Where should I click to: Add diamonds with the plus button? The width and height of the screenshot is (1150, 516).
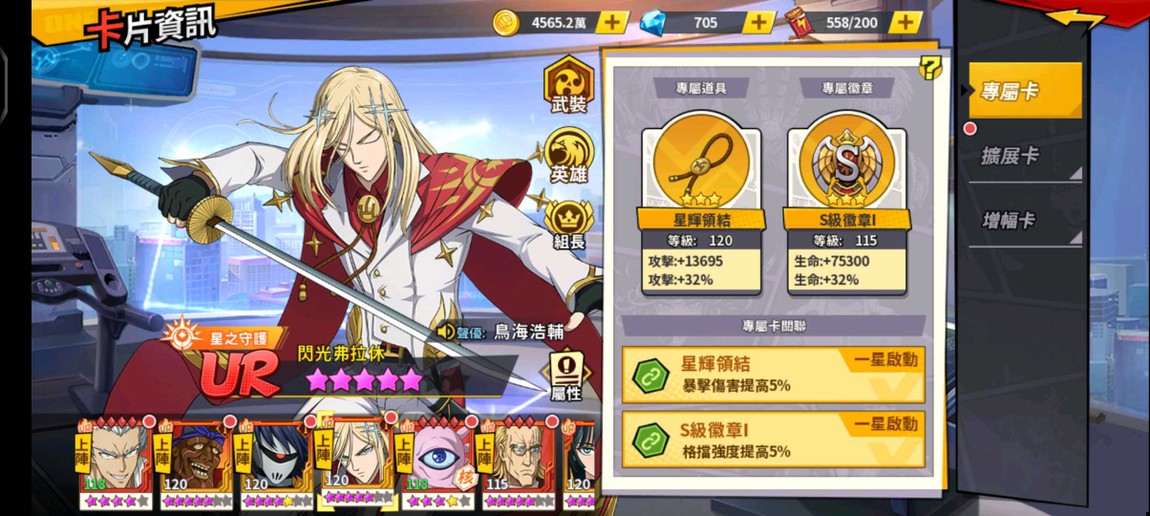[x=758, y=23]
